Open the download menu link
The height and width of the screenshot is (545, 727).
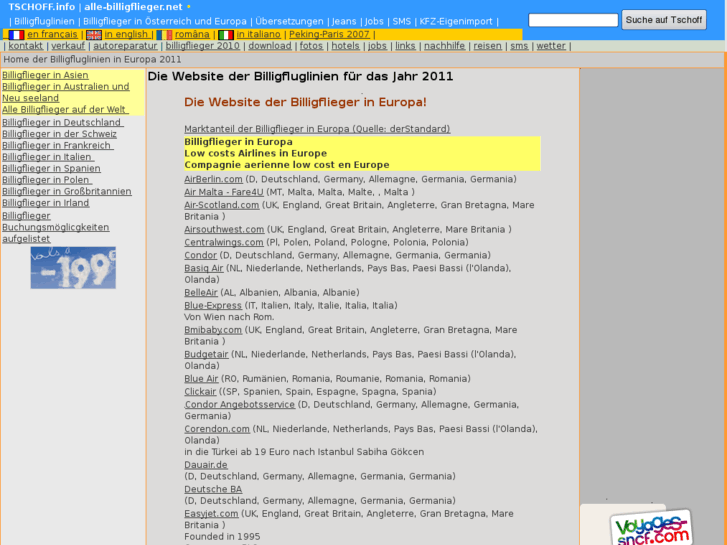tap(270, 45)
